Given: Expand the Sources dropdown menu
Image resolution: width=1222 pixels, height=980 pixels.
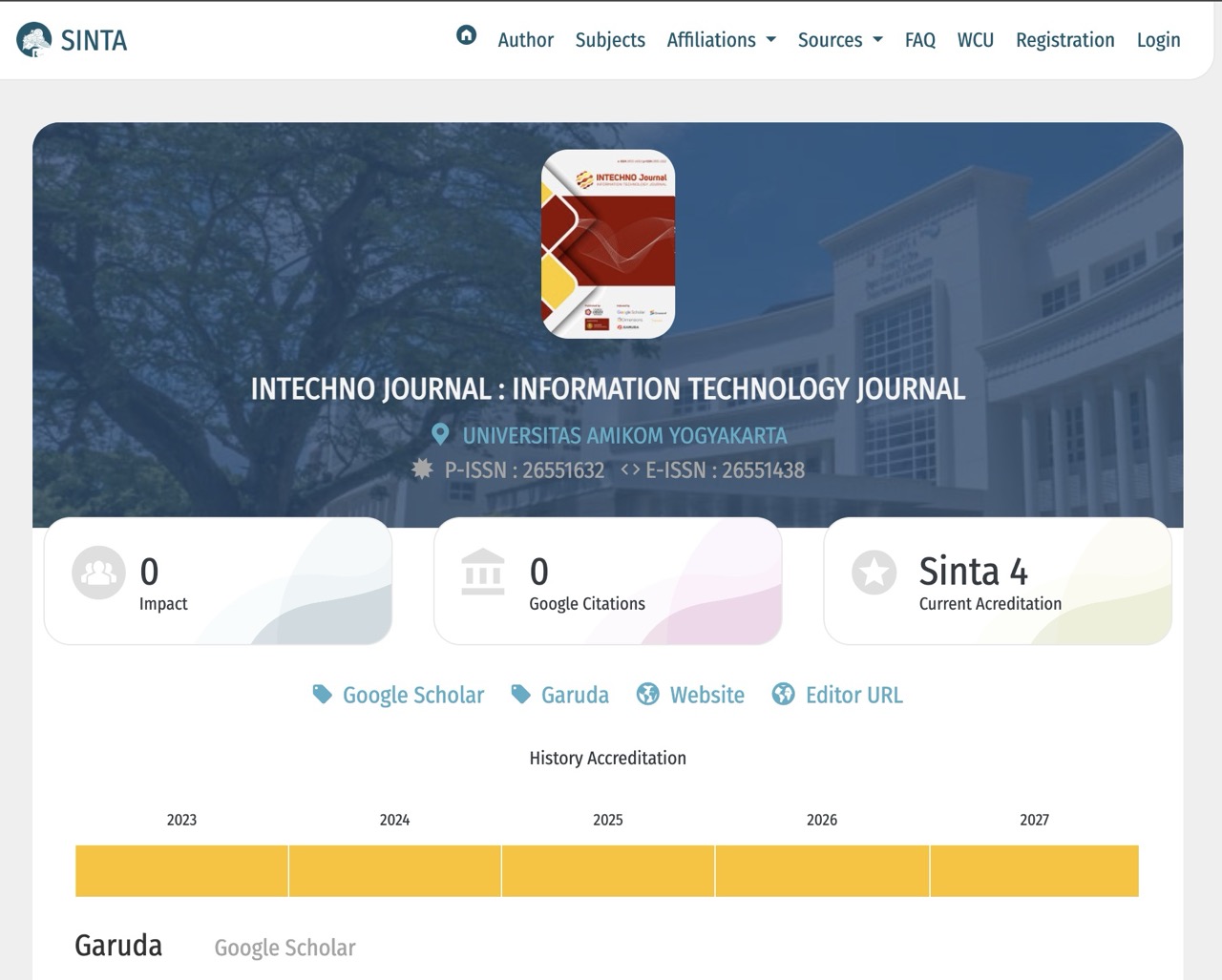Looking at the screenshot, I should pos(839,40).
